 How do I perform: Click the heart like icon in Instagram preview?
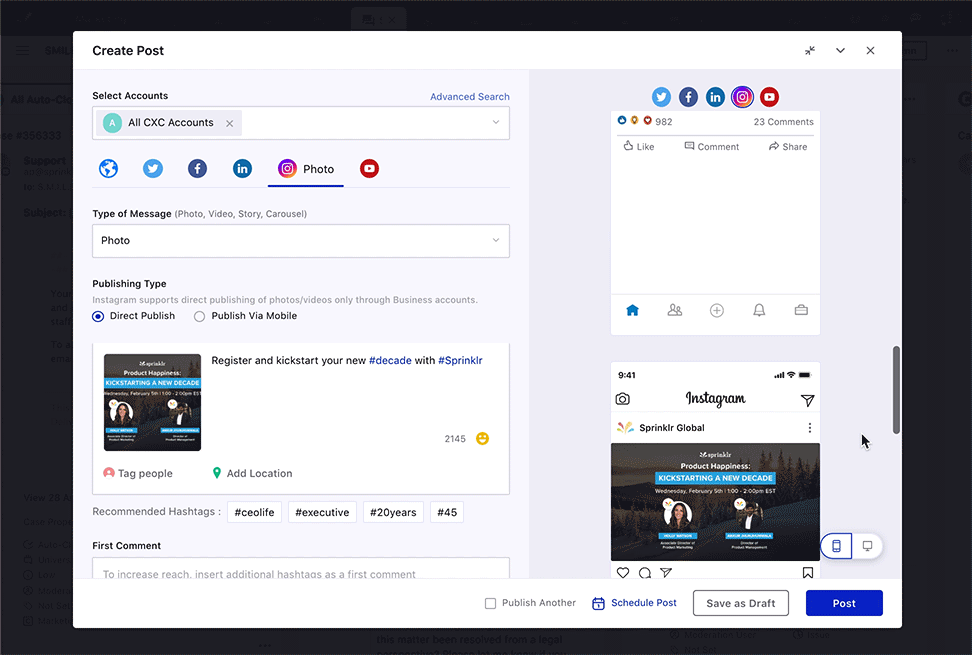coord(623,573)
